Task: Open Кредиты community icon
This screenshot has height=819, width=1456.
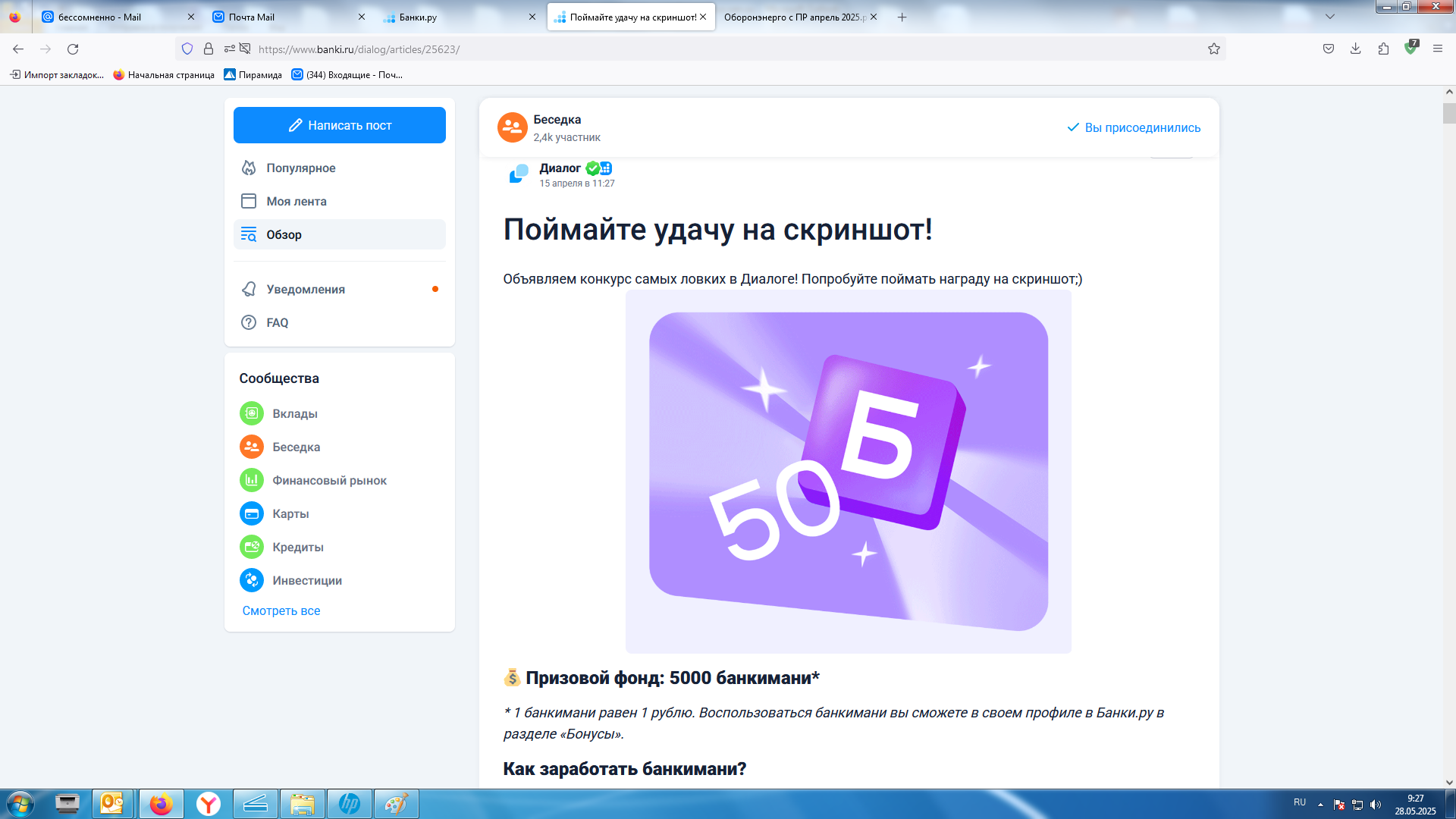Action: (x=252, y=547)
